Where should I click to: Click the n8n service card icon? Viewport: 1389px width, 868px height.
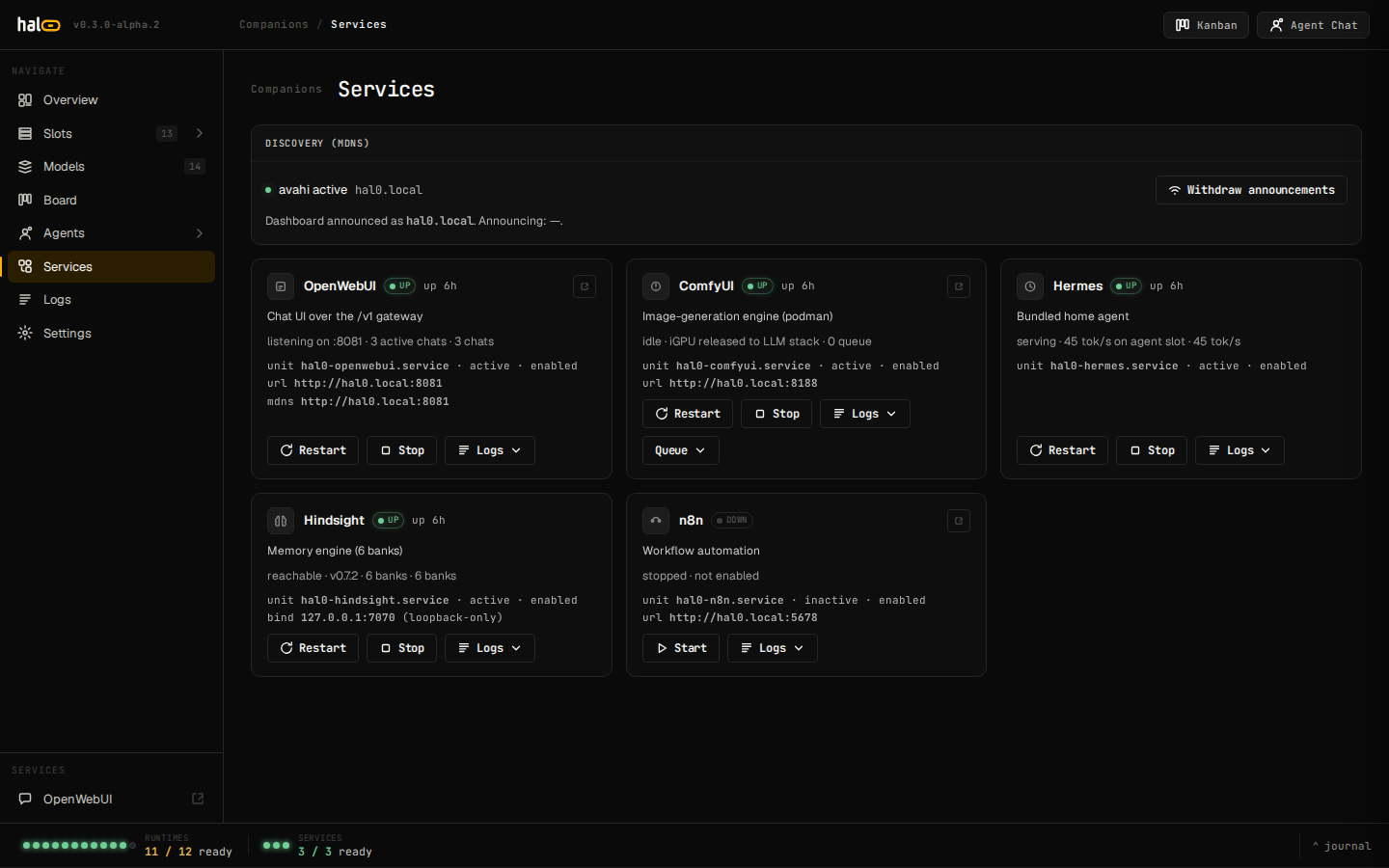[656, 521]
